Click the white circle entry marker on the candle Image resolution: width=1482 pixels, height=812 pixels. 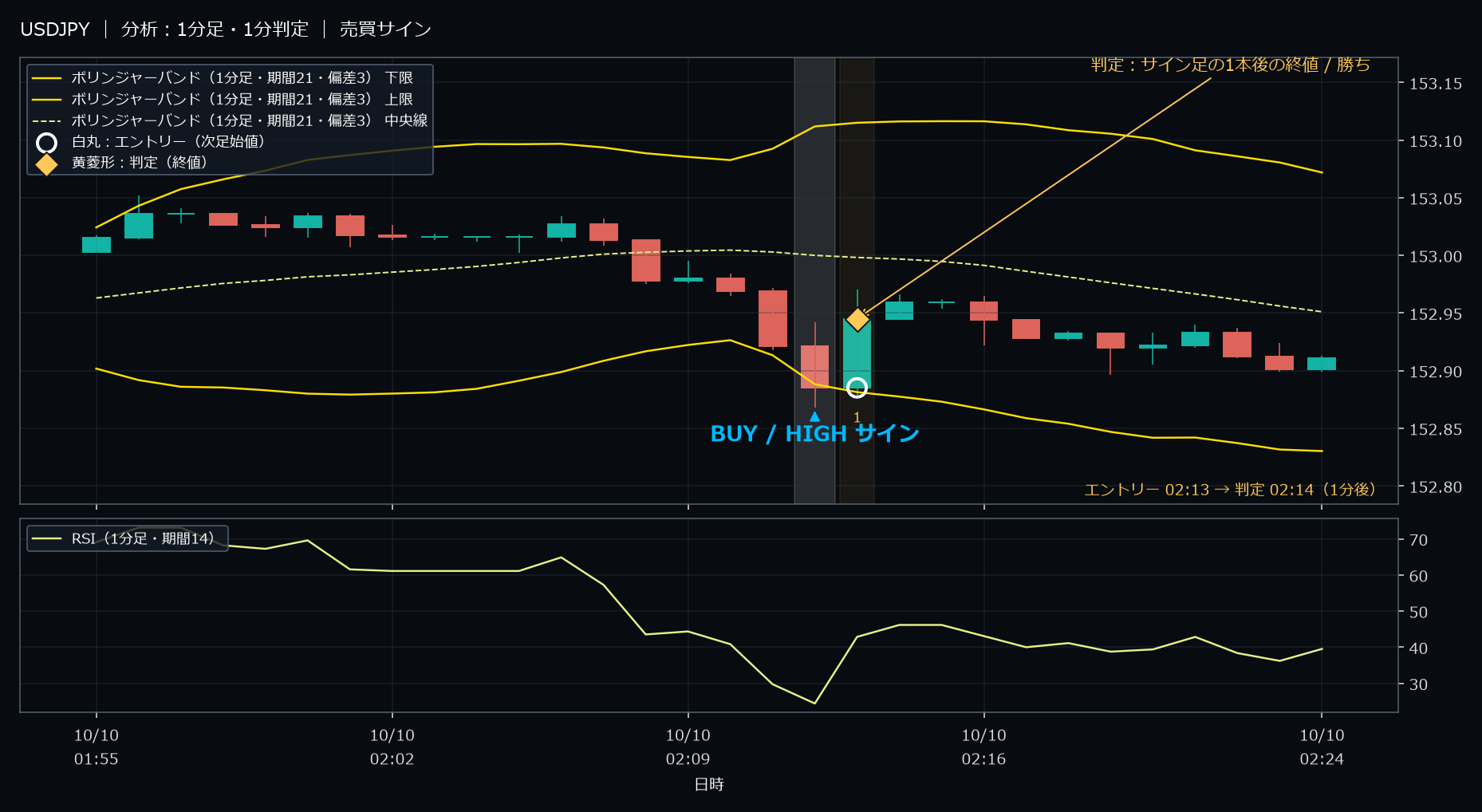pos(857,388)
